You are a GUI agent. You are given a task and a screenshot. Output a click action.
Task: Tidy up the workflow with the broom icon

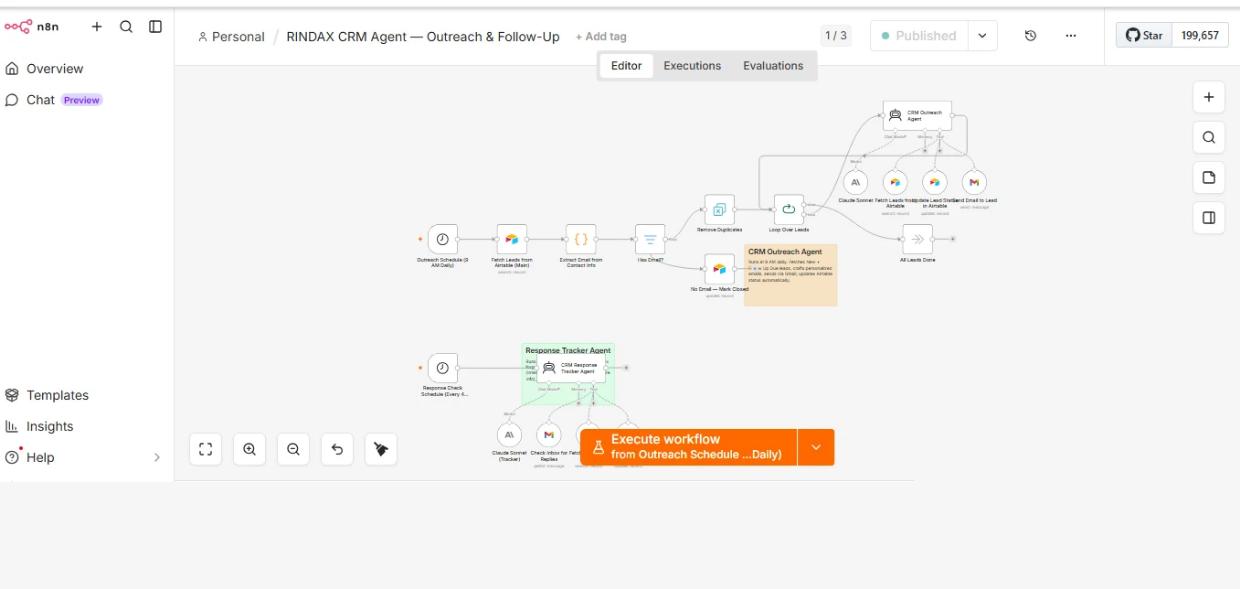click(x=381, y=450)
